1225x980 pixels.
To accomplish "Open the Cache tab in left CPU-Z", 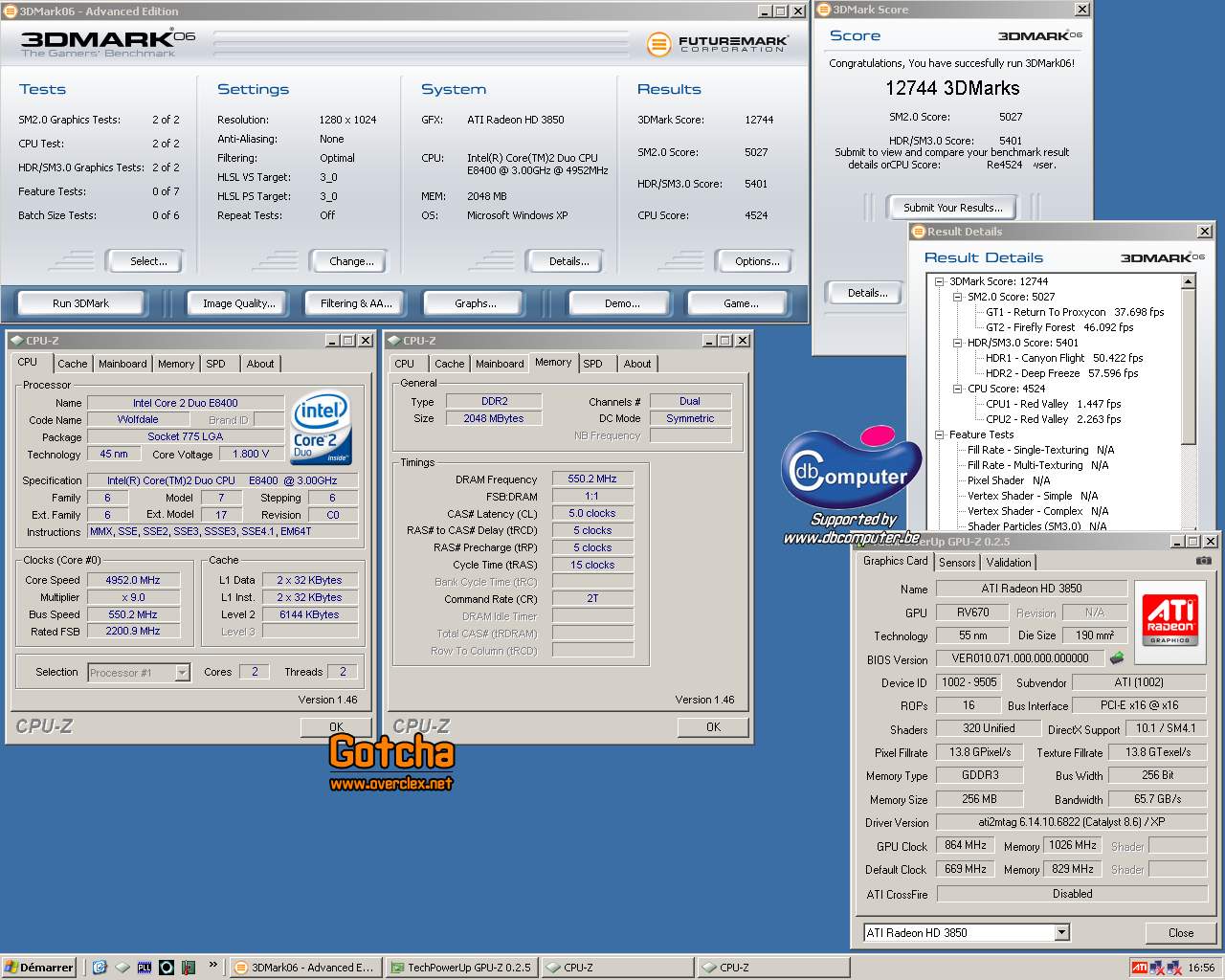I will [x=72, y=364].
